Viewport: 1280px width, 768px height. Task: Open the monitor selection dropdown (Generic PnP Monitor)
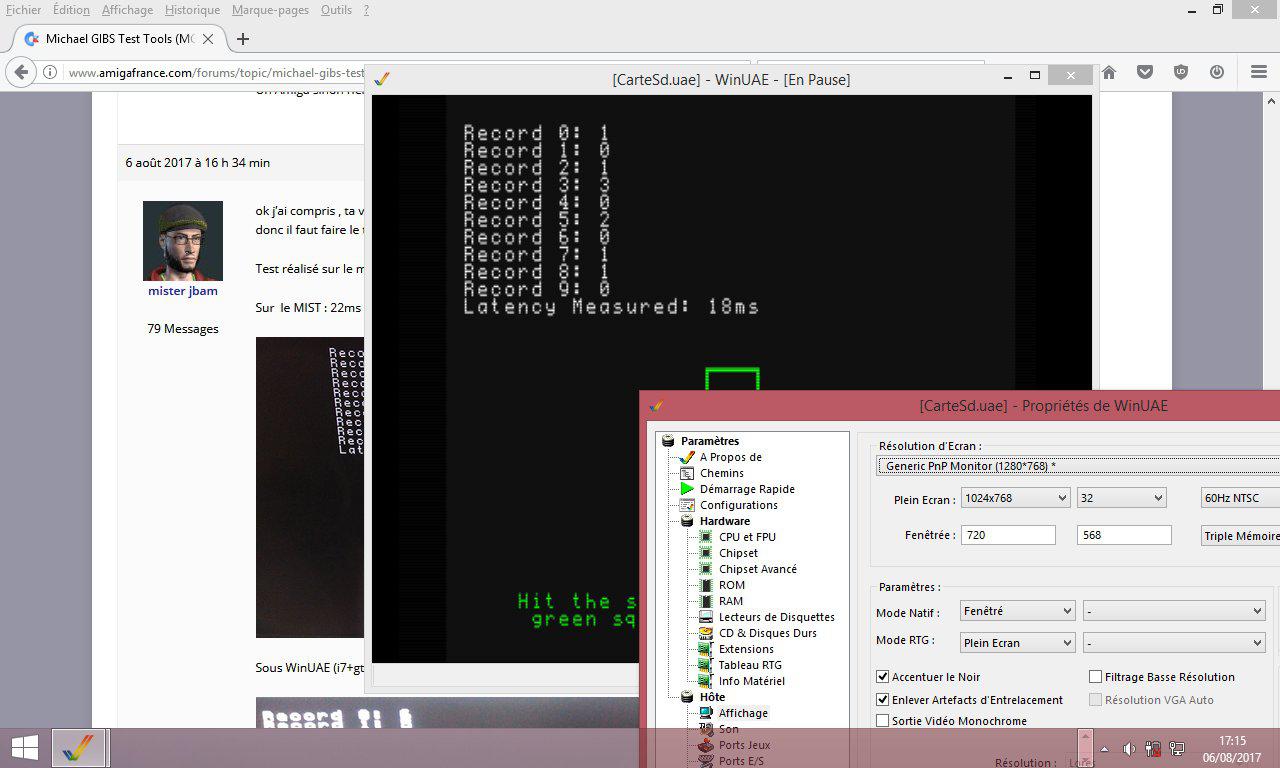(x=1078, y=466)
